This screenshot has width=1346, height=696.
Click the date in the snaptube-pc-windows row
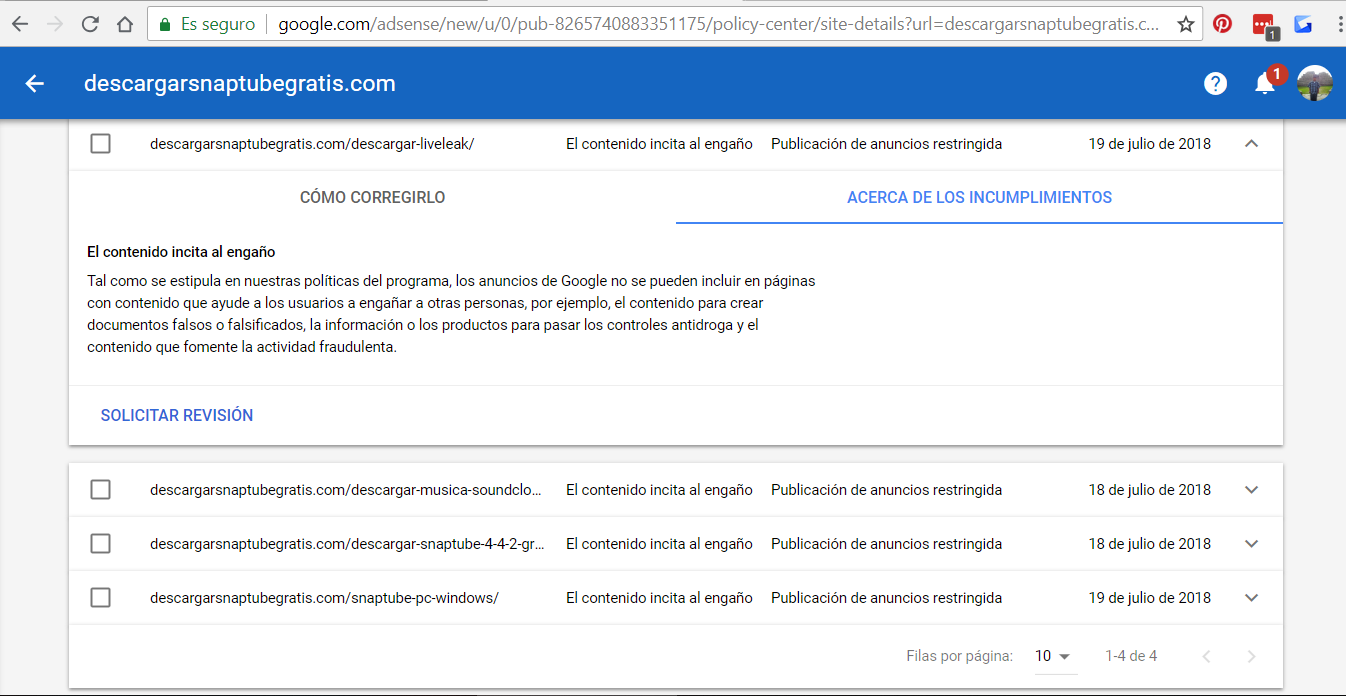pyautogui.click(x=1149, y=598)
